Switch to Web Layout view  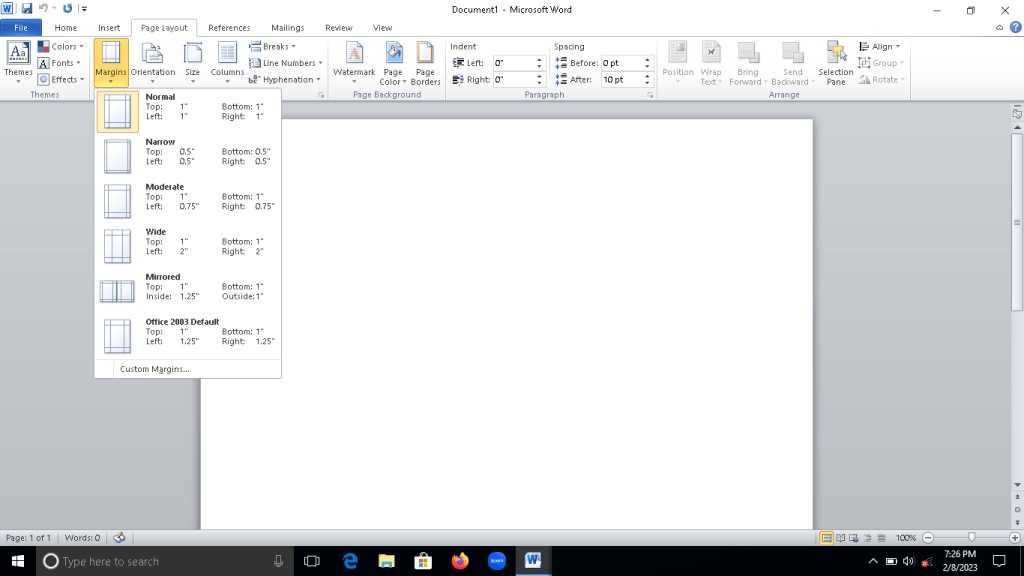[x=854, y=537]
